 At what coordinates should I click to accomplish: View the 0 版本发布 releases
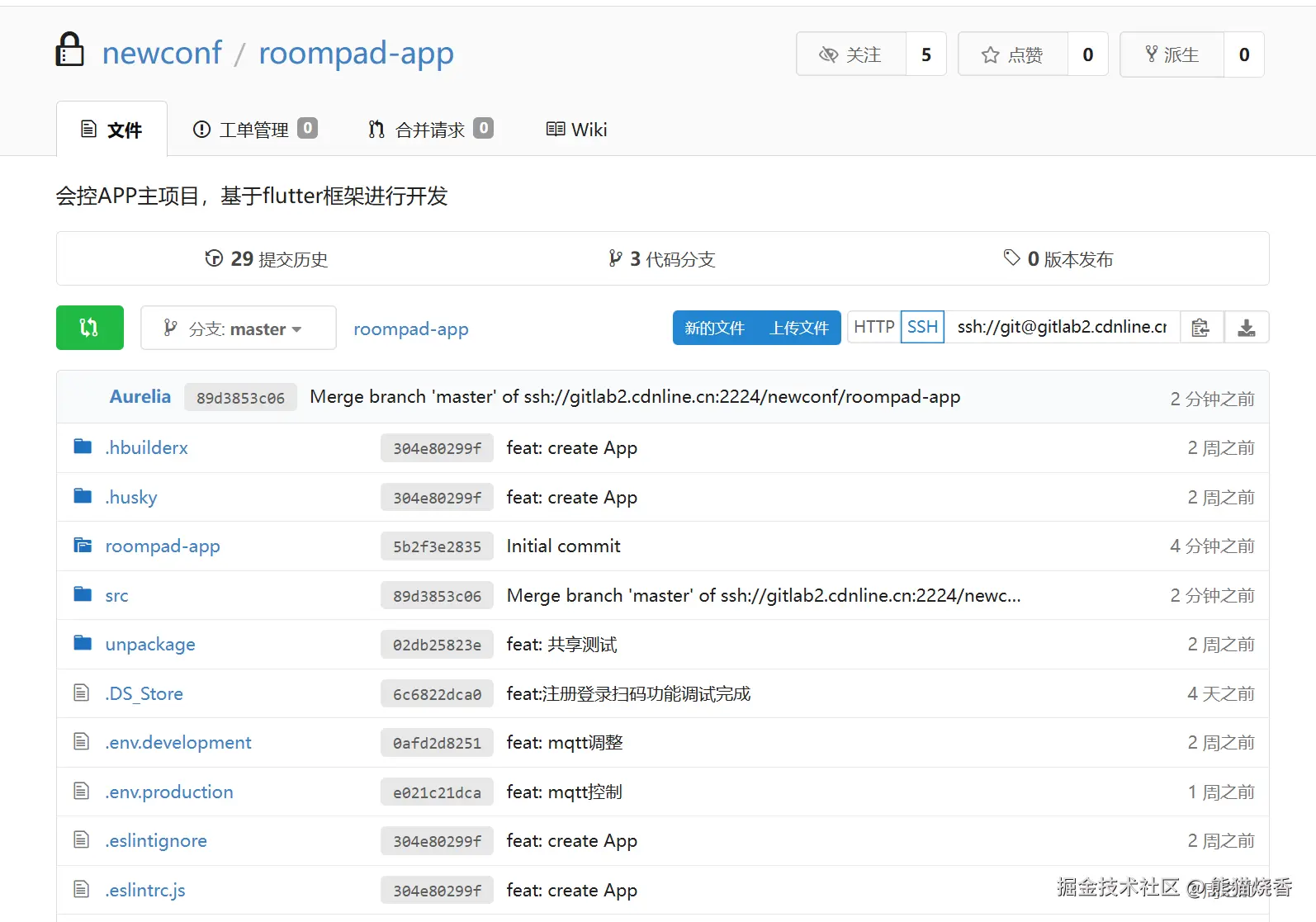click(1058, 258)
